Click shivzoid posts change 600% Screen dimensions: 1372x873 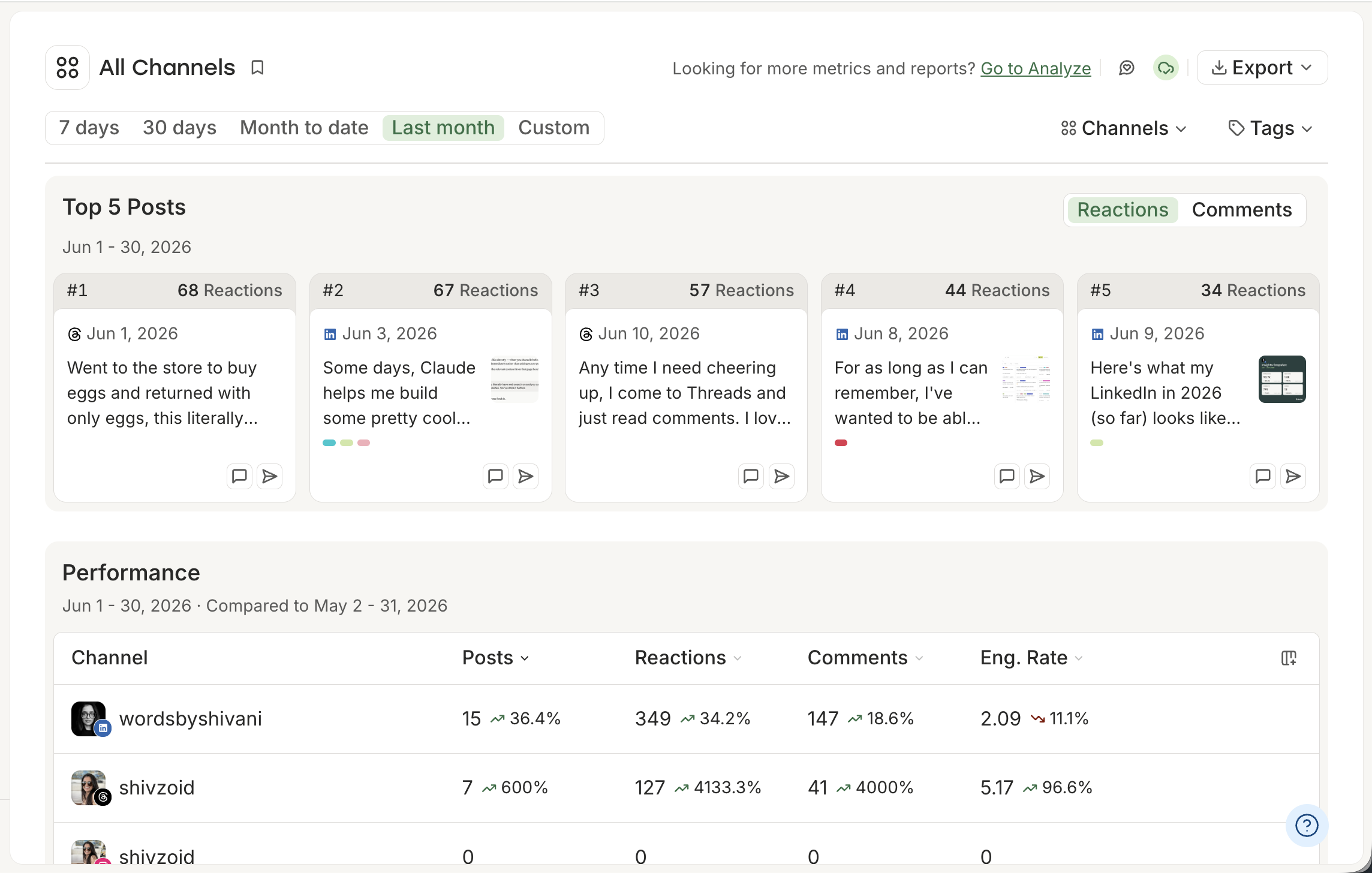click(x=516, y=788)
